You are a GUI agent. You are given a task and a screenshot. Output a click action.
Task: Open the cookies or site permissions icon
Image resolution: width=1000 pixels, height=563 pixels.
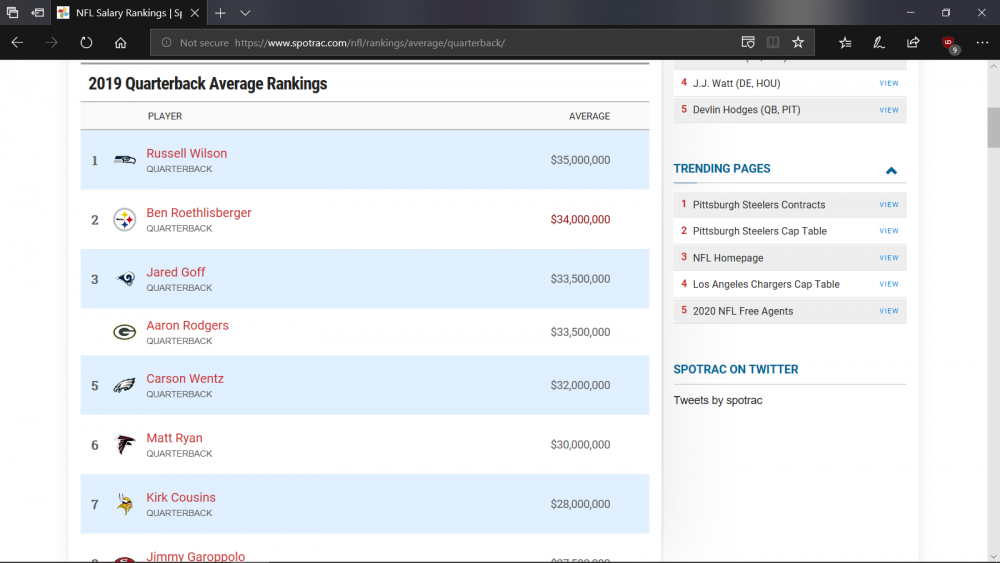coord(748,43)
